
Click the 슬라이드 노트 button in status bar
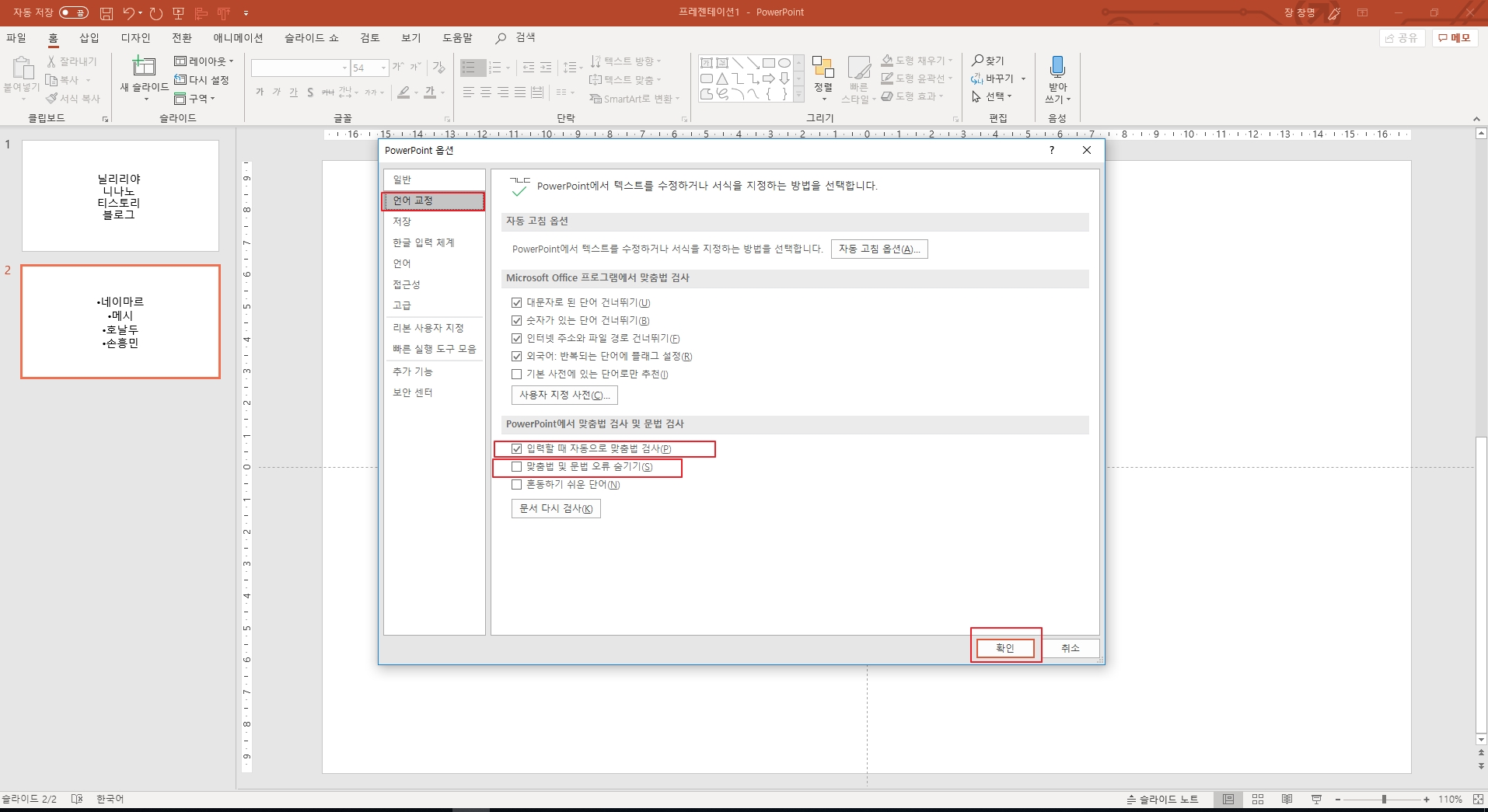(x=1162, y=799)
